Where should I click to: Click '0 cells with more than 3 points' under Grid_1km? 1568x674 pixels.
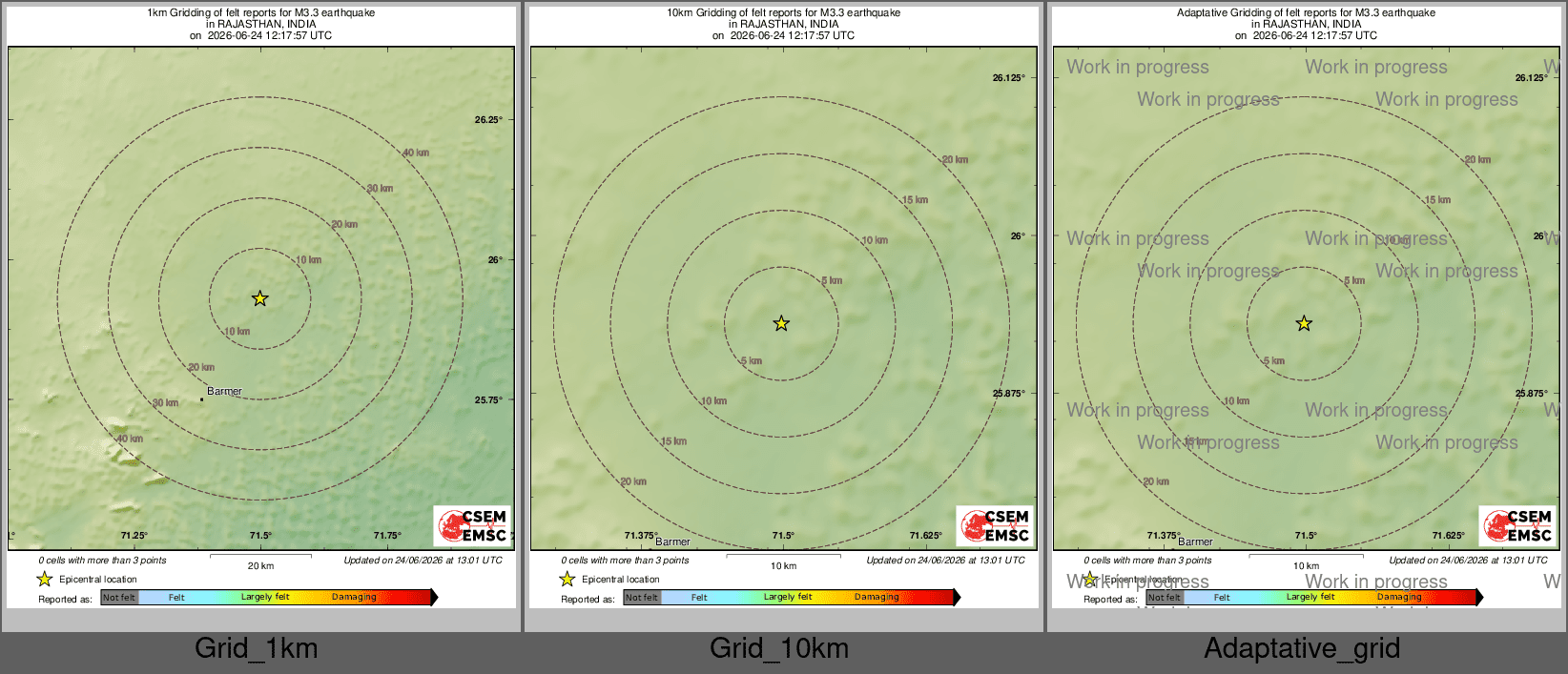(102, 561)
